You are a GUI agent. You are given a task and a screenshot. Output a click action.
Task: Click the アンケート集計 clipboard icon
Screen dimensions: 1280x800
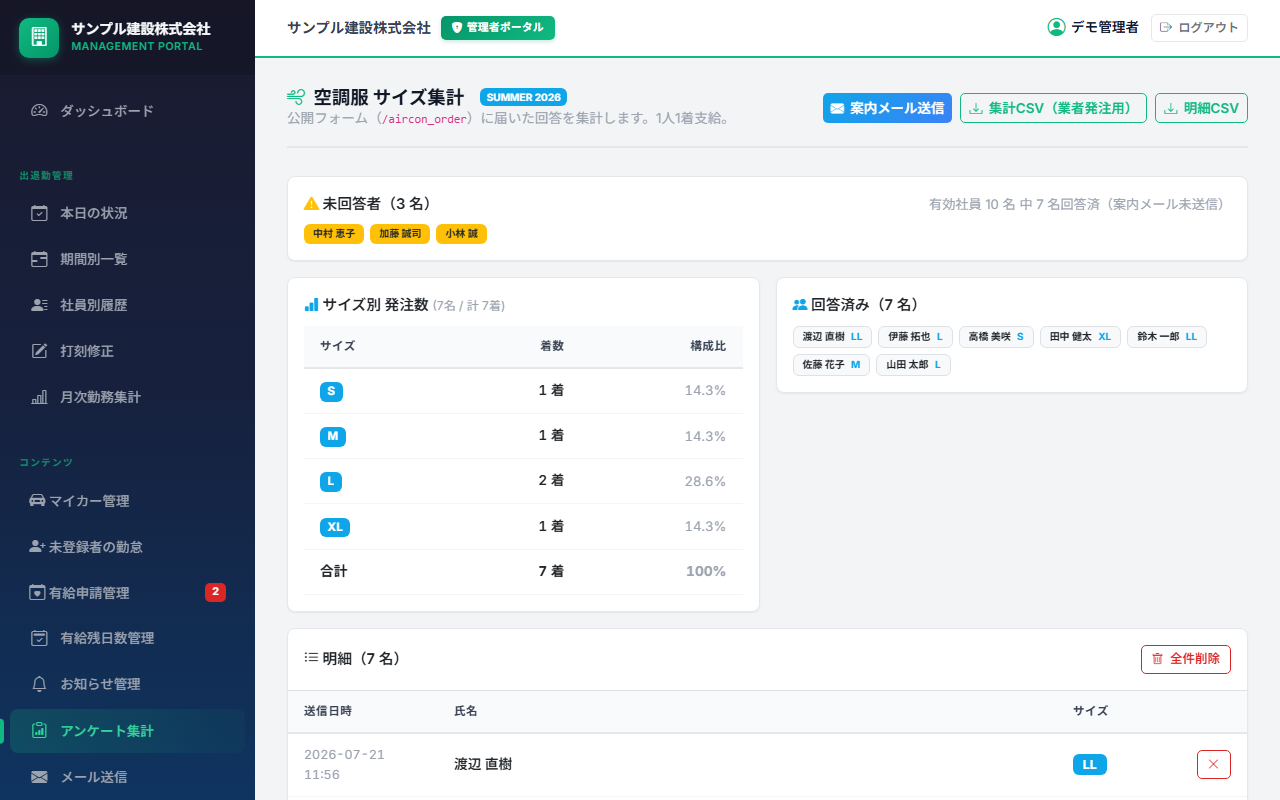coord(39,731)
